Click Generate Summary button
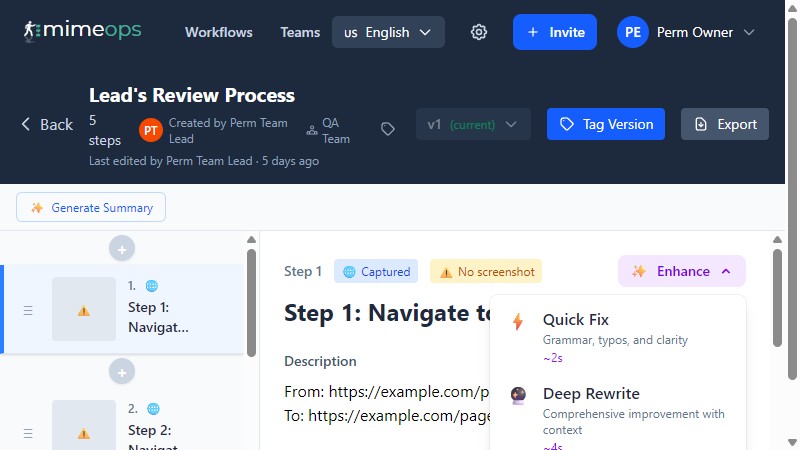The height and width of the screenshot is (450, 800). pos(91,207)
